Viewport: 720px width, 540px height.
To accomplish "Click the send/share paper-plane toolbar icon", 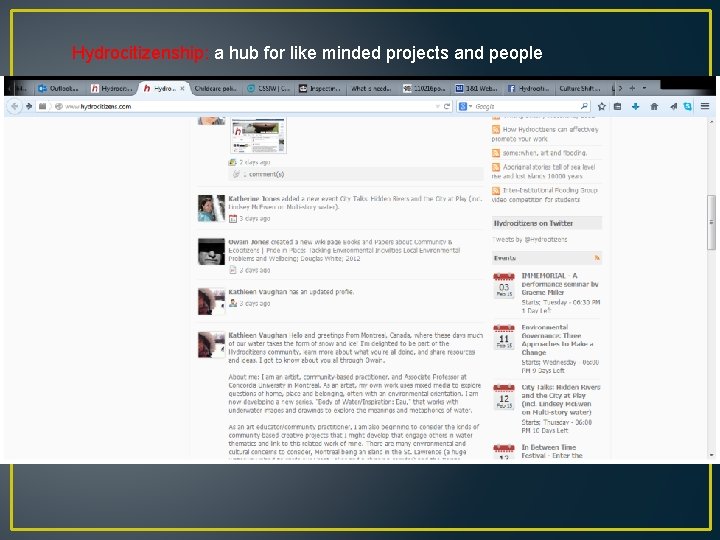I will 673,107.
